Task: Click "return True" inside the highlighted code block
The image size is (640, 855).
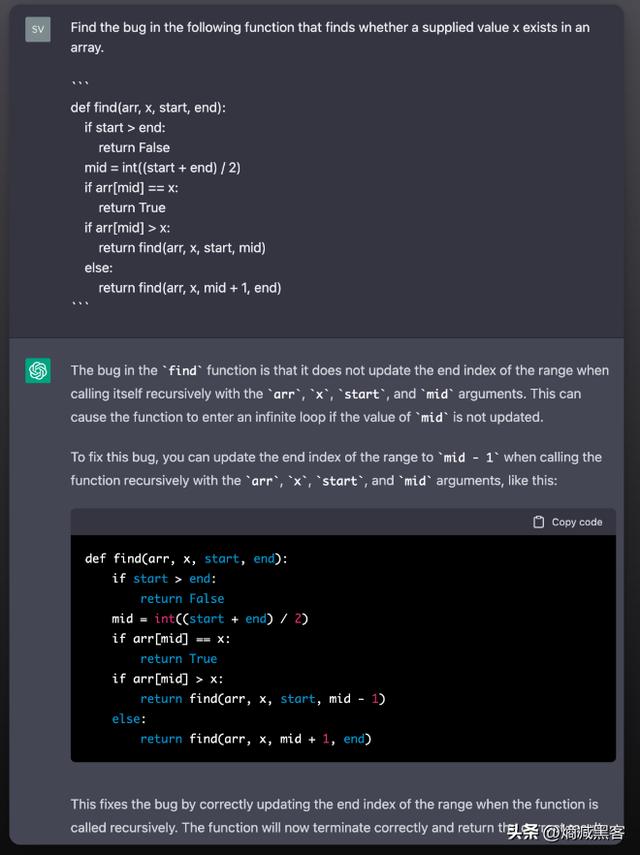Action: tap(178, 658)
